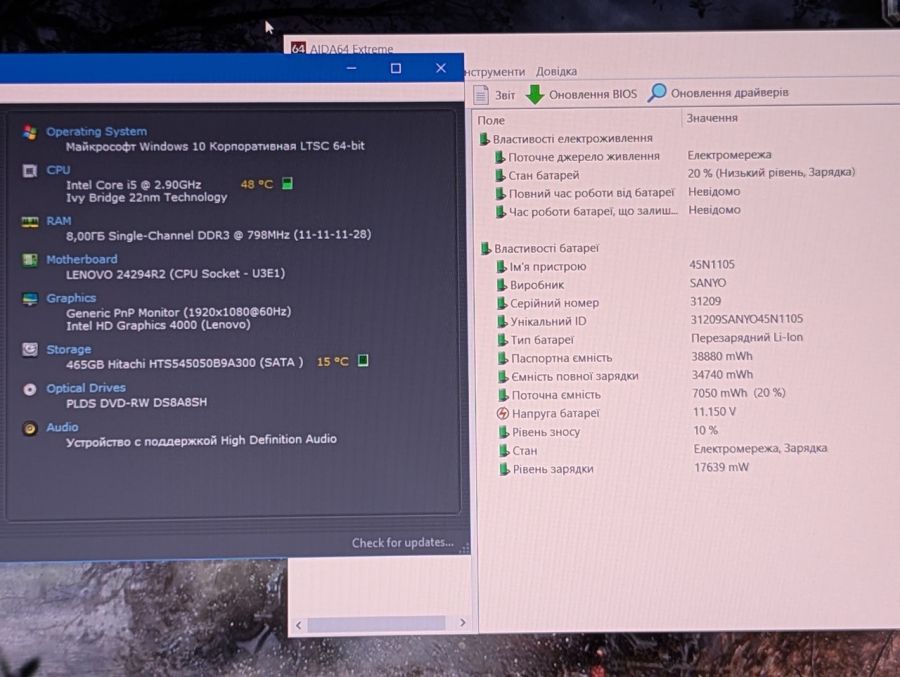Click the Оновлення драйверів toolbar button
This screenshot has width=900, height=677.
tap(718, 92)
